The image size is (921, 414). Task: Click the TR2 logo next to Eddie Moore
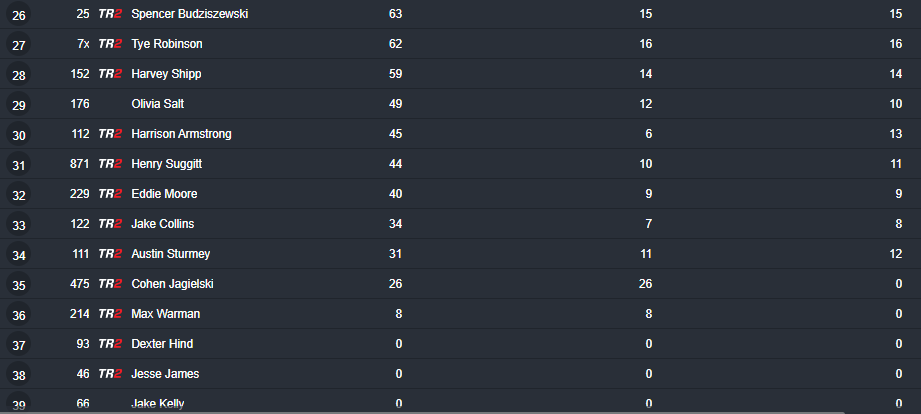[110, 194]
